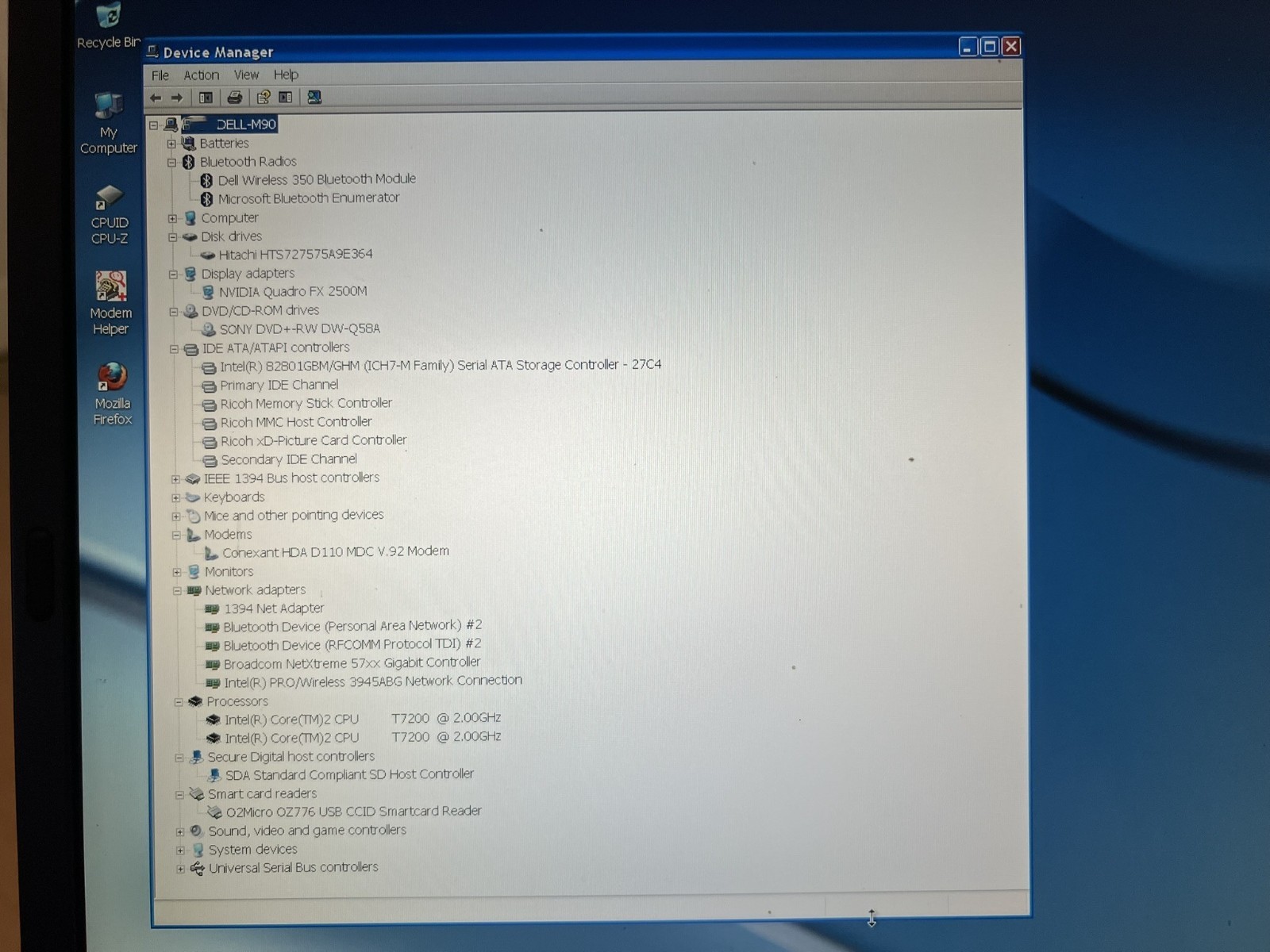
Task: Select Ricoh MMC Host Controller
Action: 296,422
